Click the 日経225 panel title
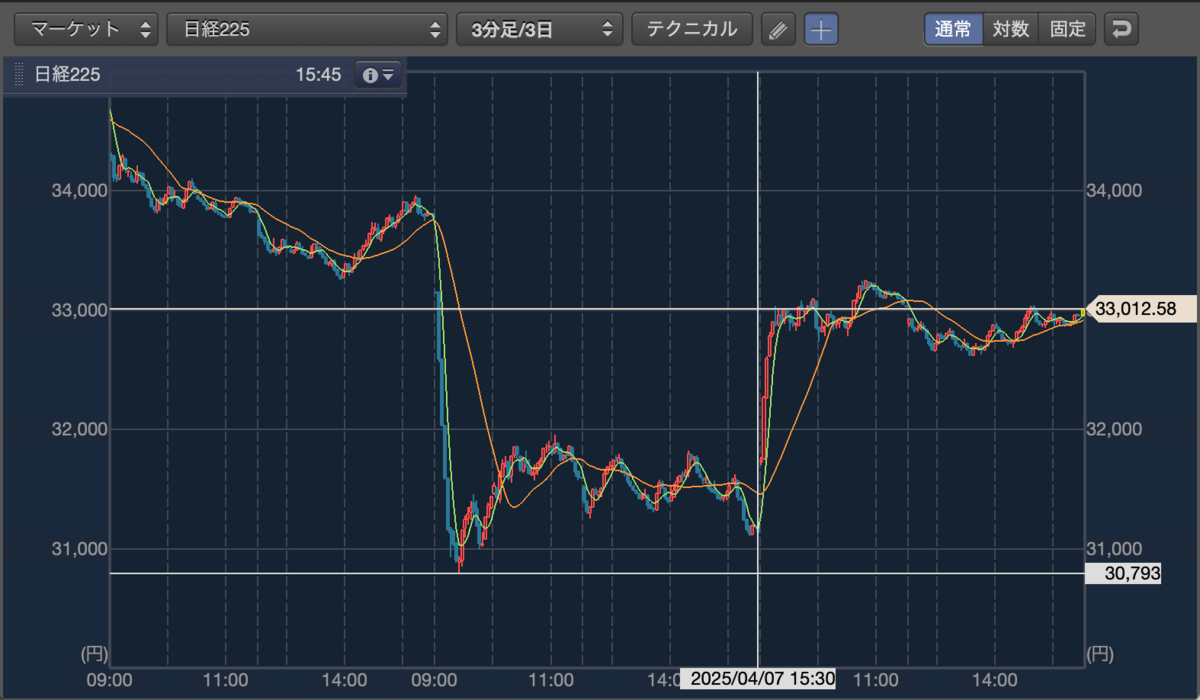This screenshot has height=700, width=1200. pos(67,75)
